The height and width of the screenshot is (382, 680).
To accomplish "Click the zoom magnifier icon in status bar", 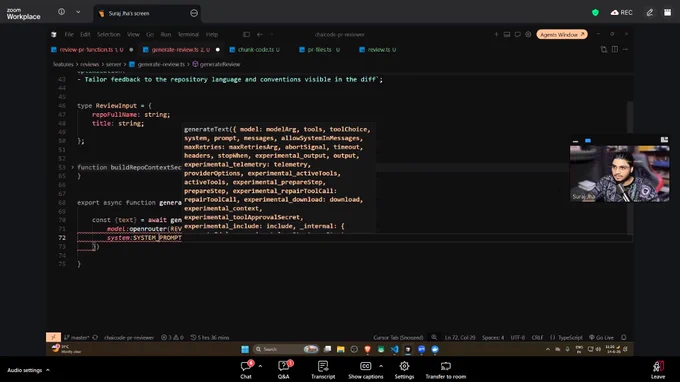I will tap(434, 337).
